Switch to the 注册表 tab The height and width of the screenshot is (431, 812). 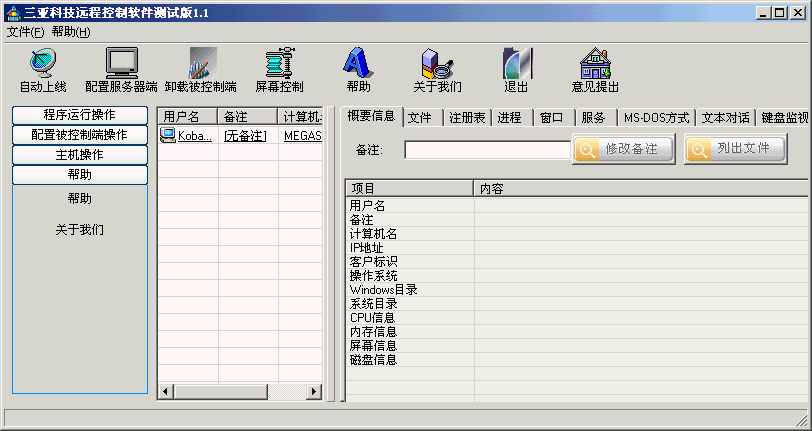coord(466,117)
